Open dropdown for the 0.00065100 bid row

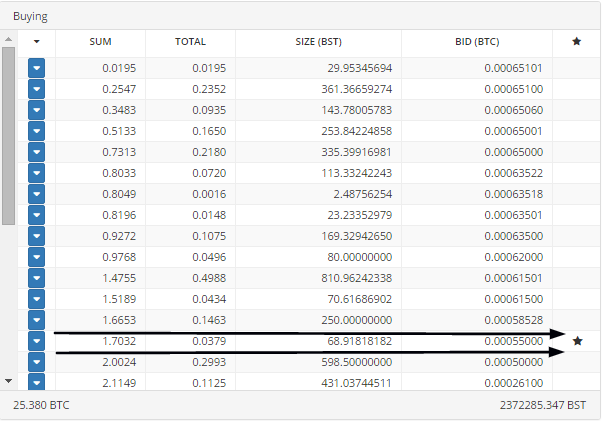click(37, 89)
